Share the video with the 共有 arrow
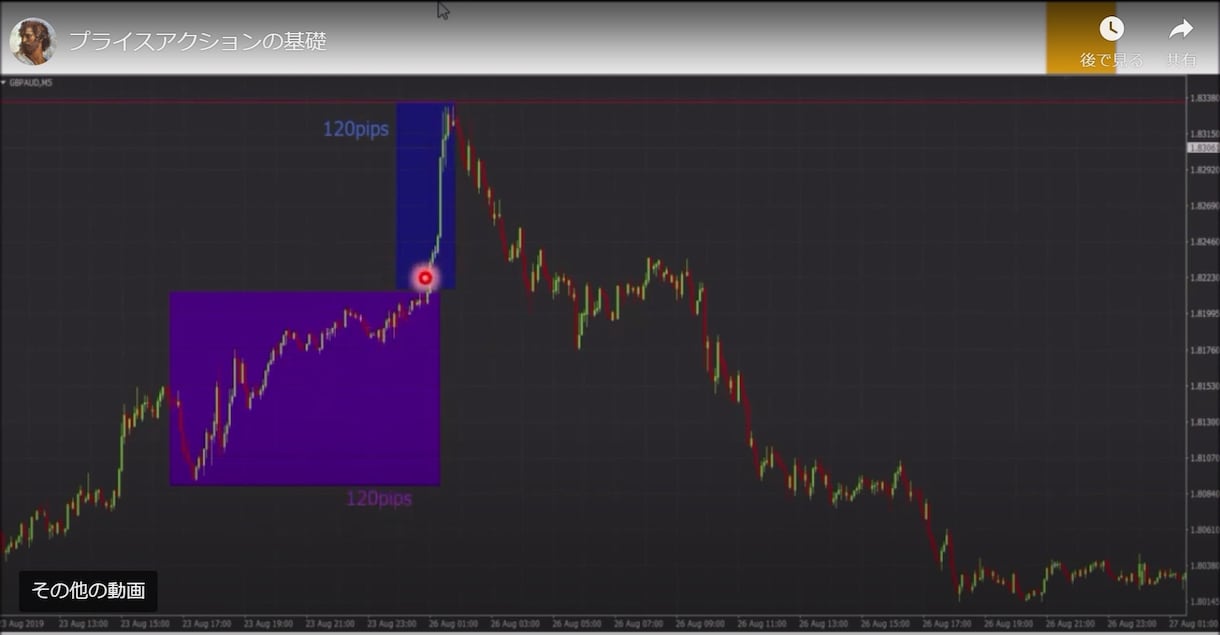1220x635 pixels. [x=1181, y=42]
